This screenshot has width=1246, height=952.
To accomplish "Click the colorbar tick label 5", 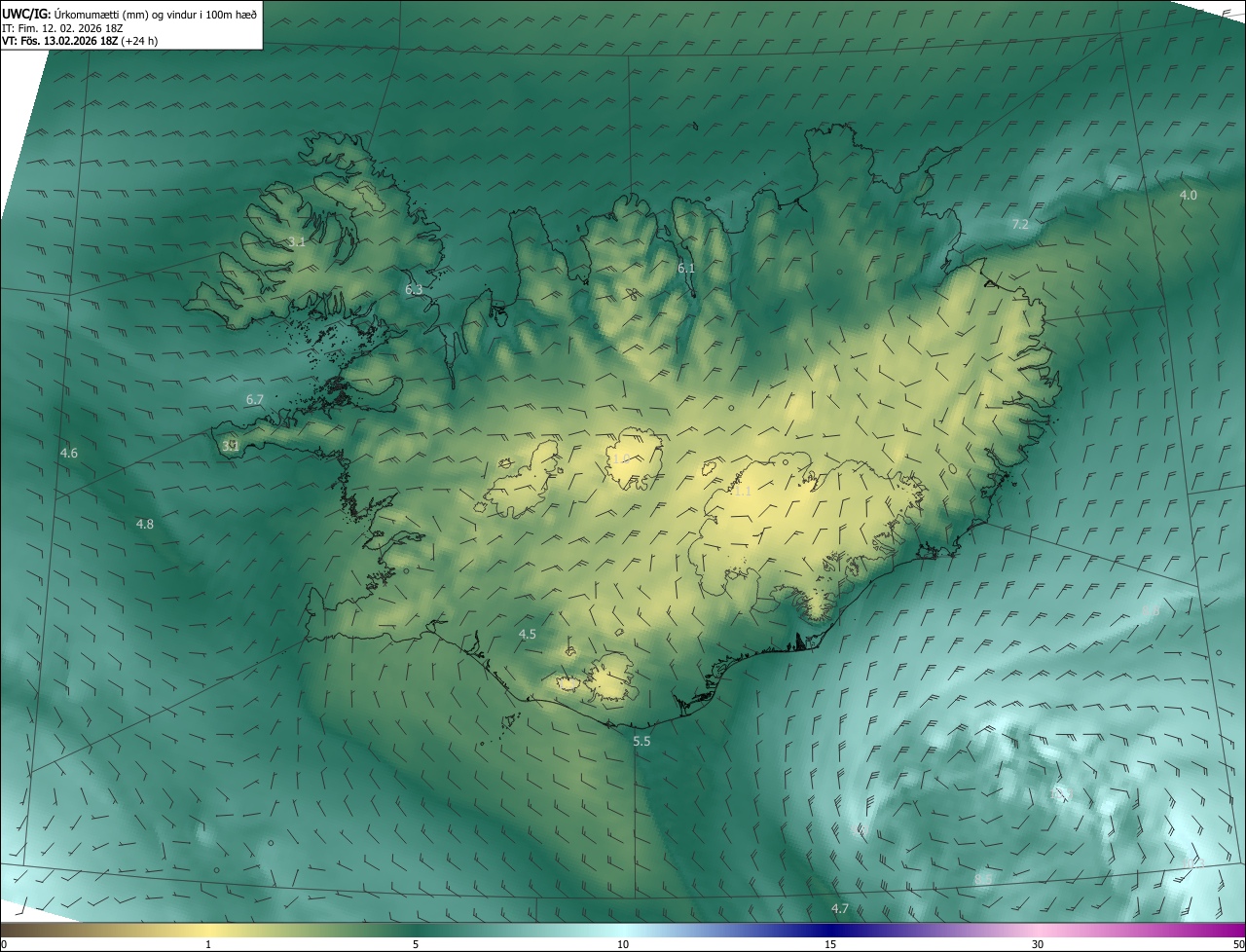I will 416,944.
